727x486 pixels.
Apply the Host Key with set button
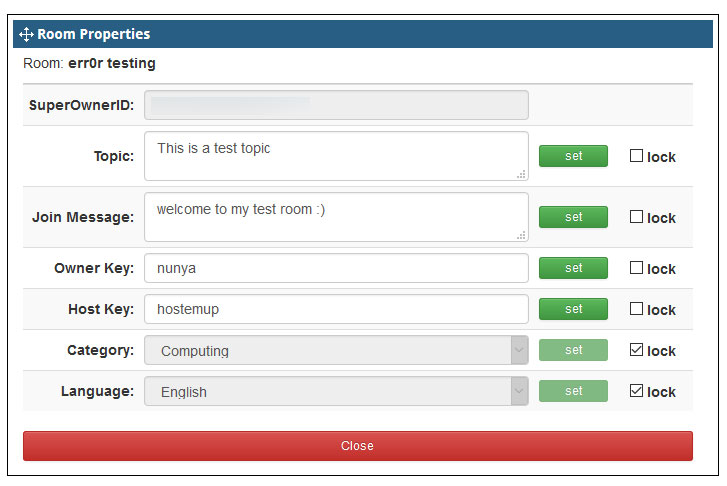coord(573,309)
